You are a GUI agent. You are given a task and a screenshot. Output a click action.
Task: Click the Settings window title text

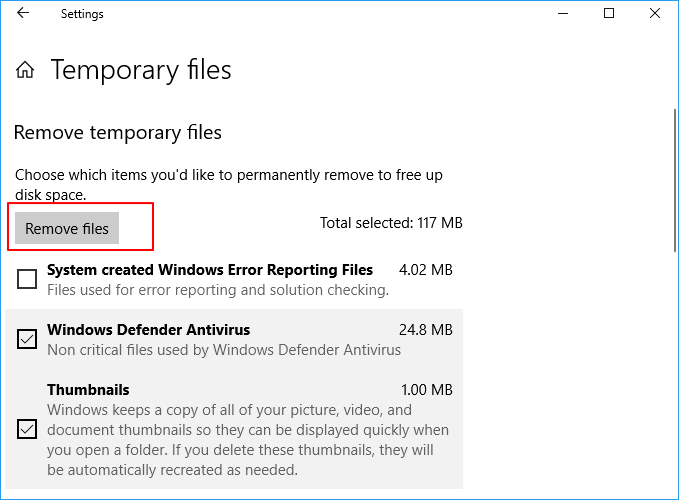(x=82, y=14)
